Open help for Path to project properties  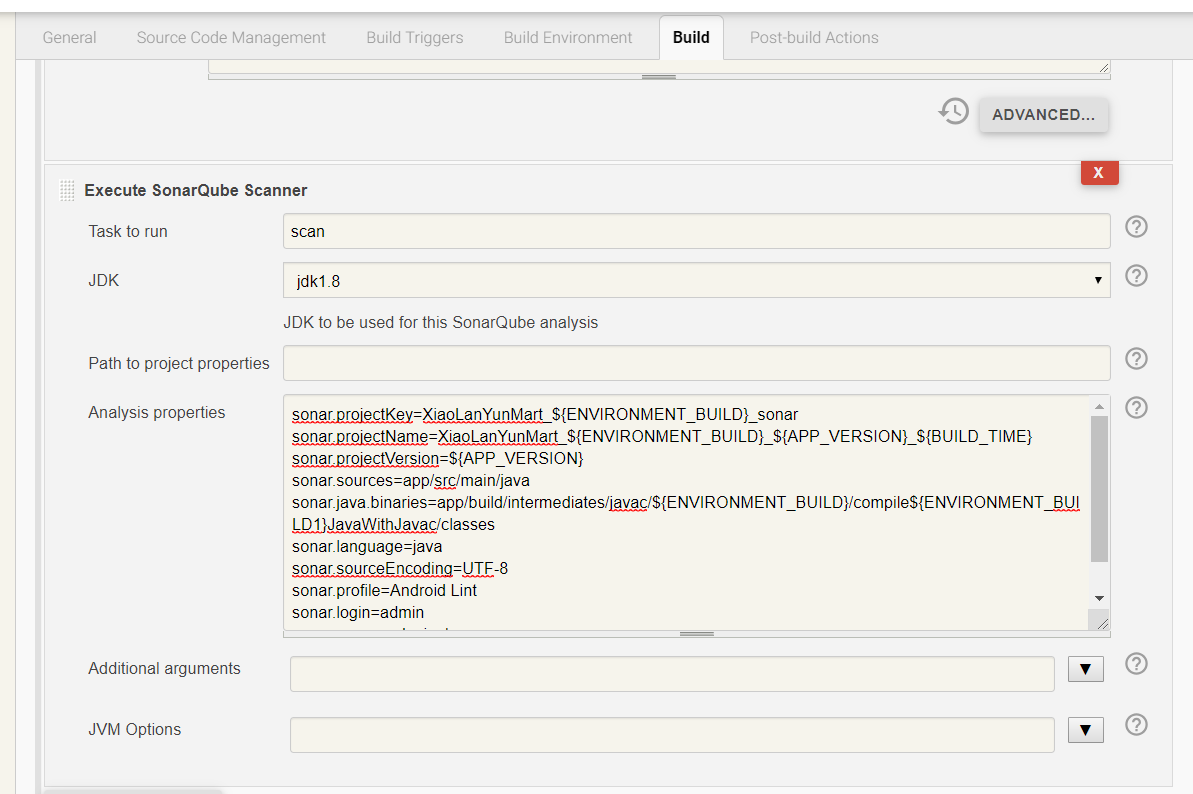1136,358
